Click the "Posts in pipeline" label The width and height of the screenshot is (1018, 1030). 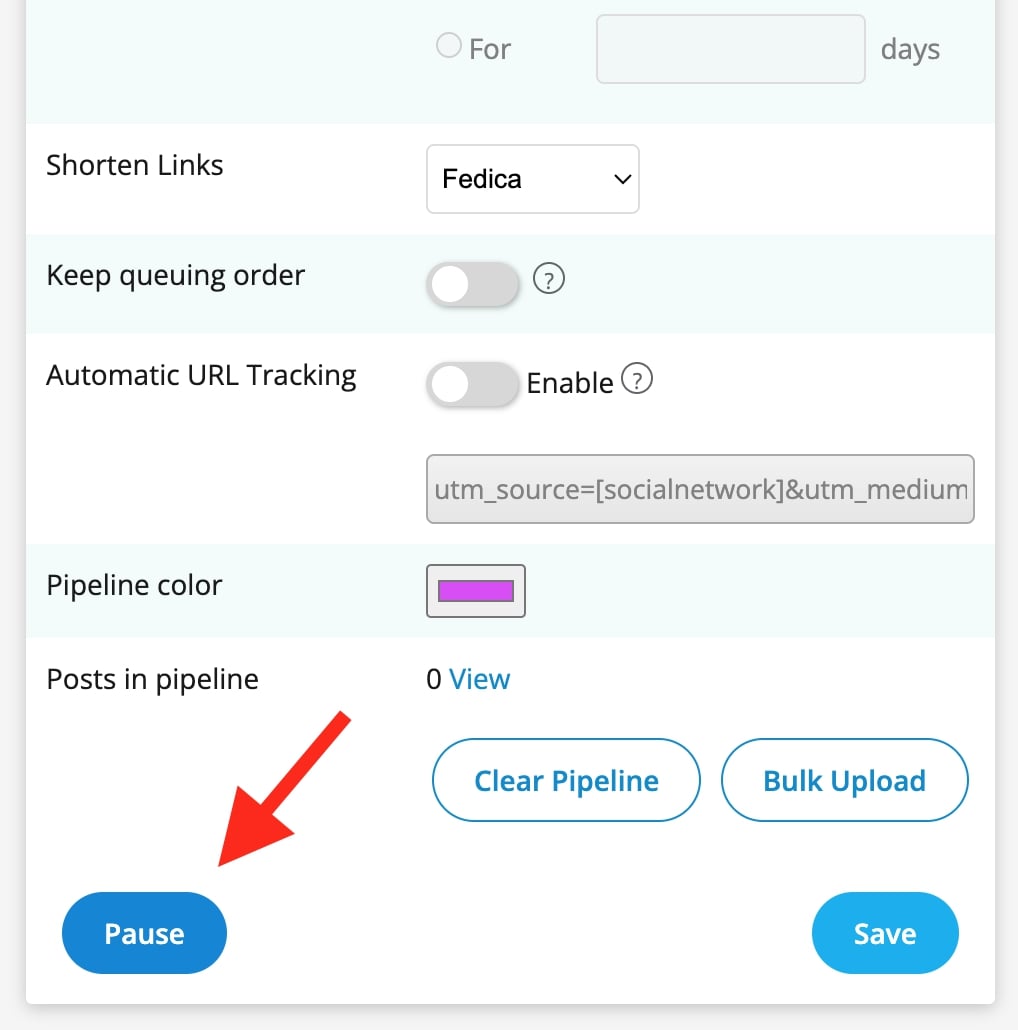click(x=152, y=680)
